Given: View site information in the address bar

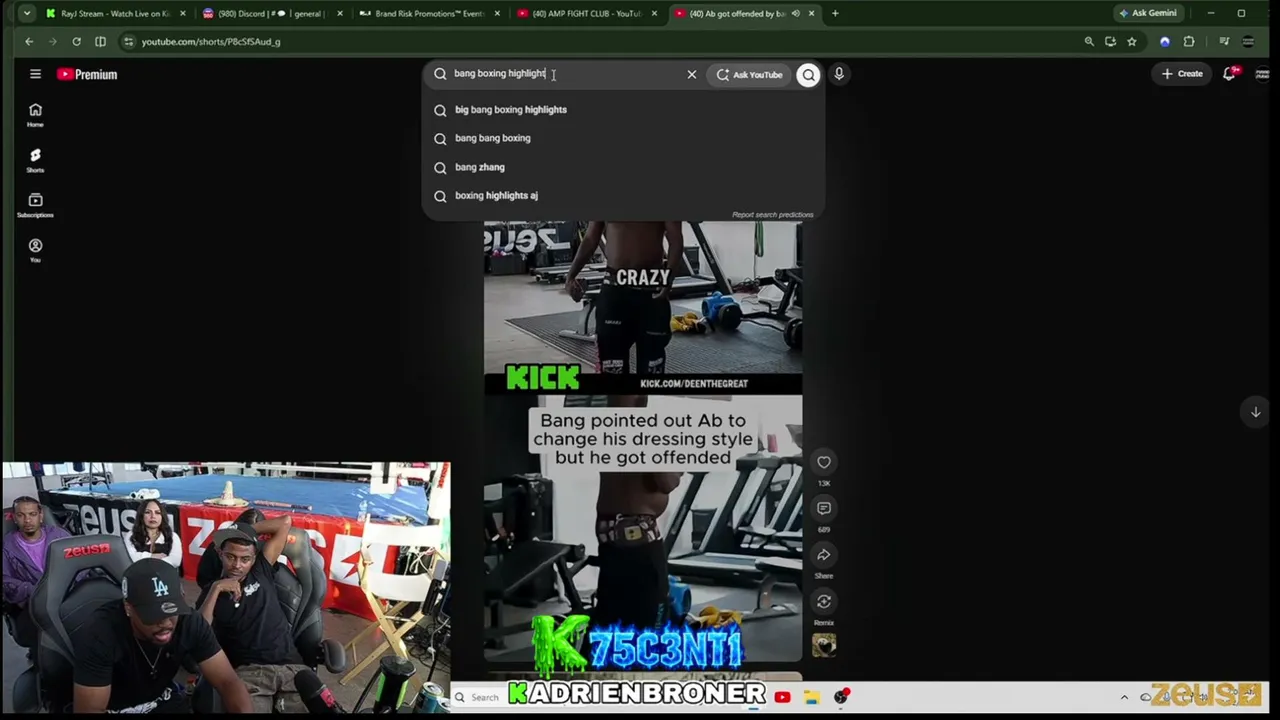Looking at the screenshot, I should click(x=128, y=41).
